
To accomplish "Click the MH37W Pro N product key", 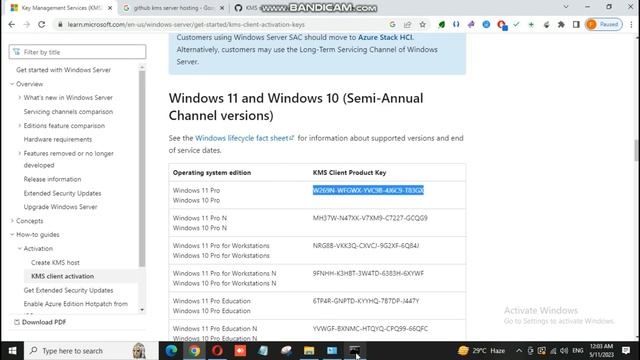I will click(x=370, y=218).
